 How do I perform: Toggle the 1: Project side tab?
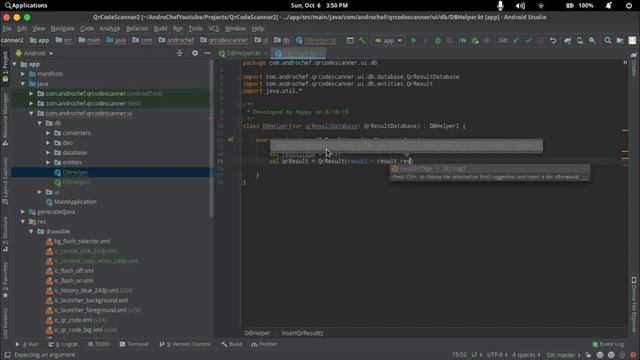pos(5,67)
